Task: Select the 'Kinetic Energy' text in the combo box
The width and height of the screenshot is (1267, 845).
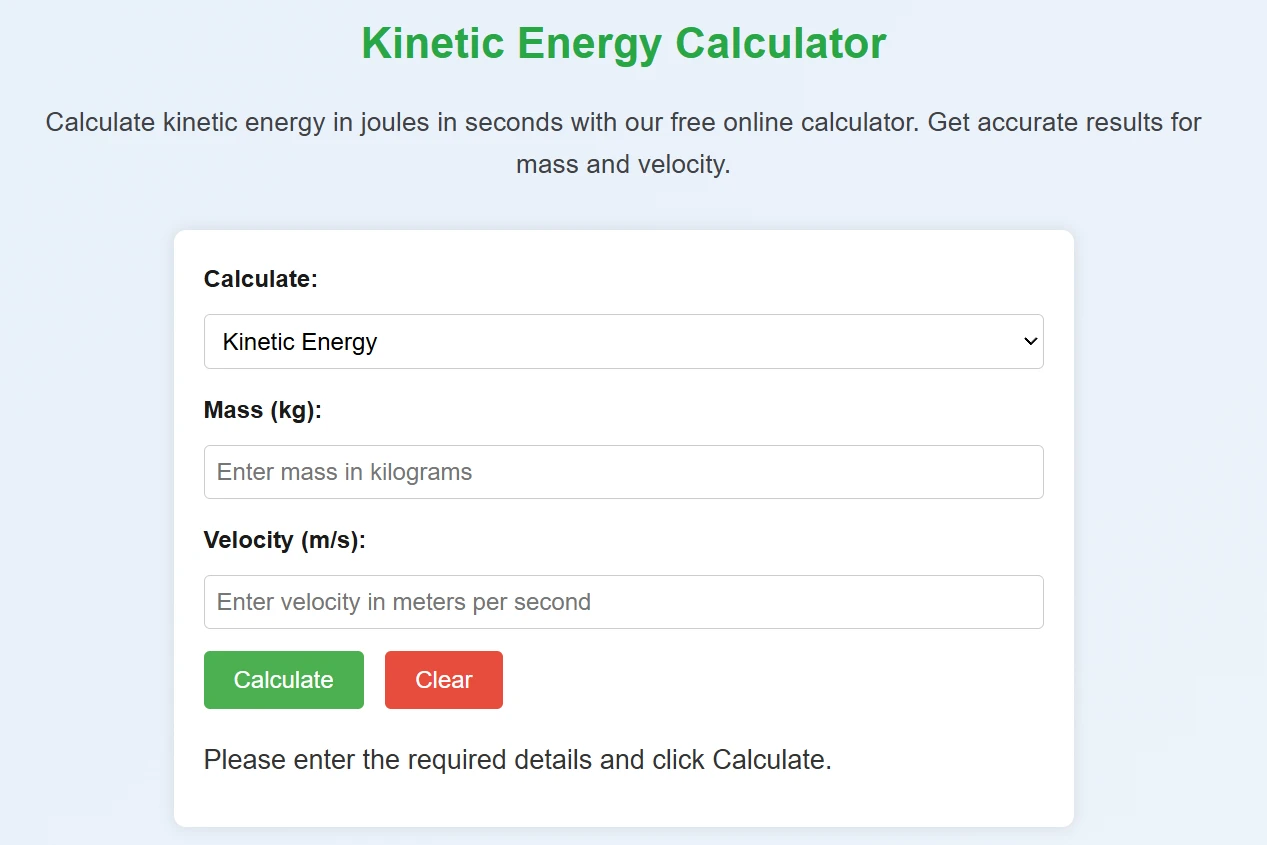Action: point(300,342)
